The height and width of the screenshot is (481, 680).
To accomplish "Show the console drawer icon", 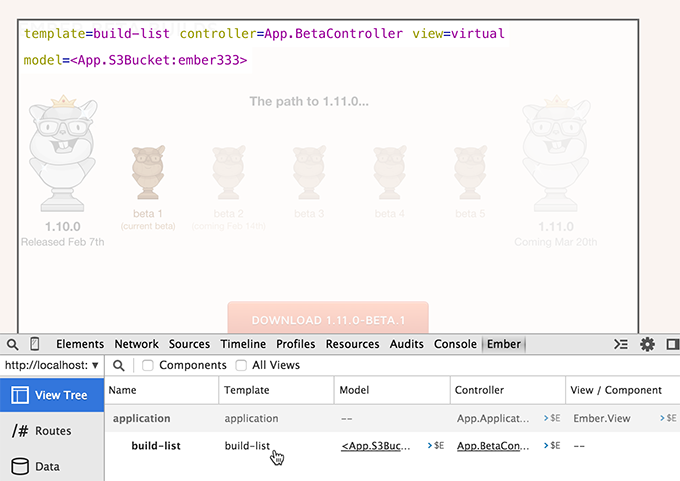I will (x=620, y=344).
